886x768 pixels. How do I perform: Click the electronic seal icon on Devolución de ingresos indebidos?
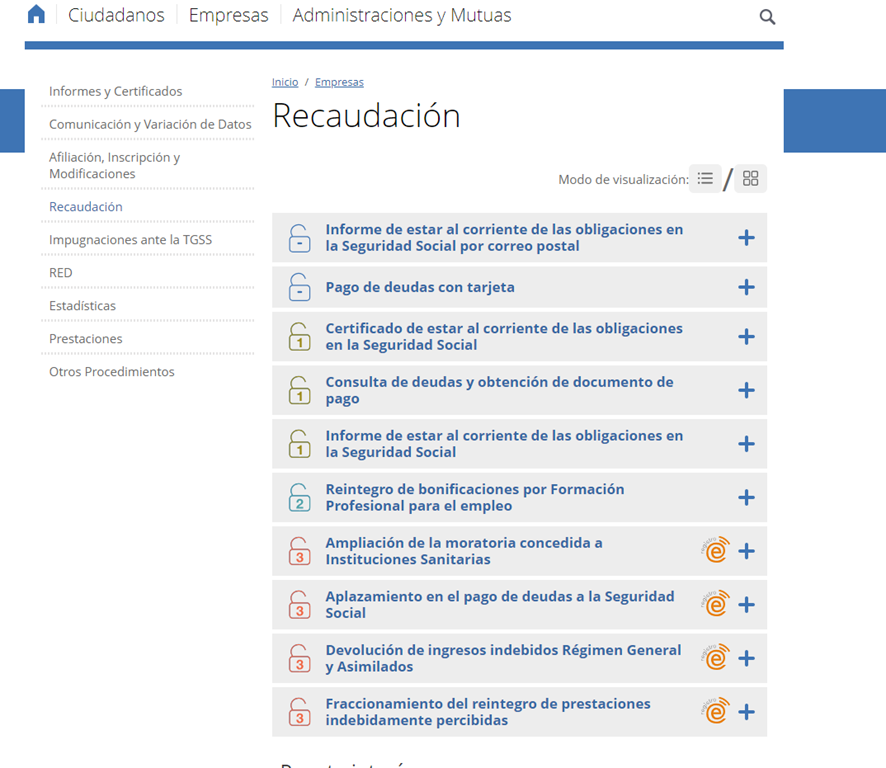[x=716, y=658]
